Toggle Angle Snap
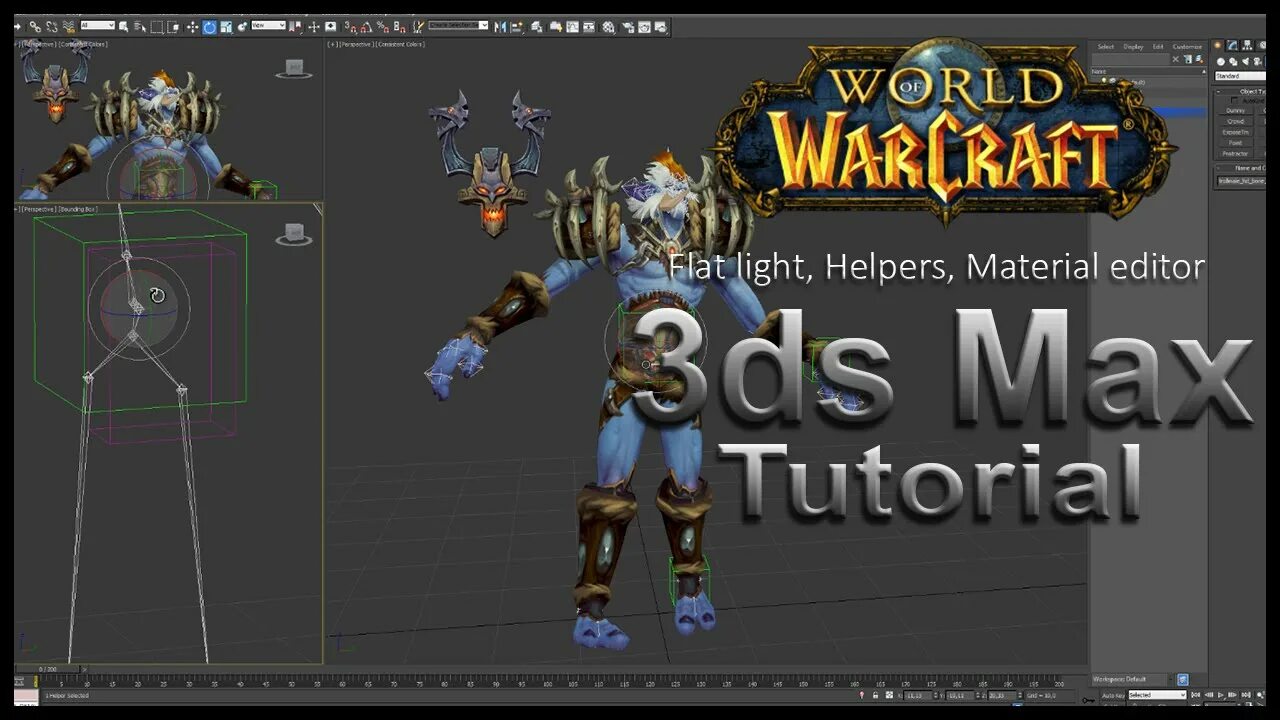Screen dimensions: 1280x720 365,27
